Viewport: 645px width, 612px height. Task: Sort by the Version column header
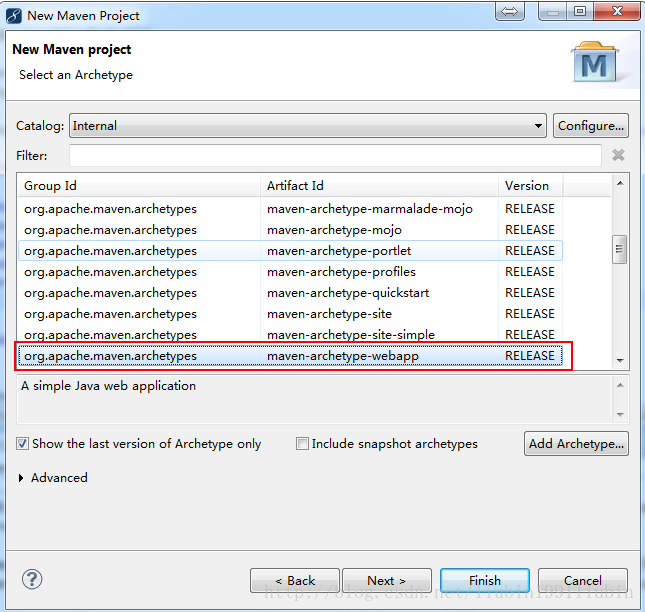[x=531, y=185]
